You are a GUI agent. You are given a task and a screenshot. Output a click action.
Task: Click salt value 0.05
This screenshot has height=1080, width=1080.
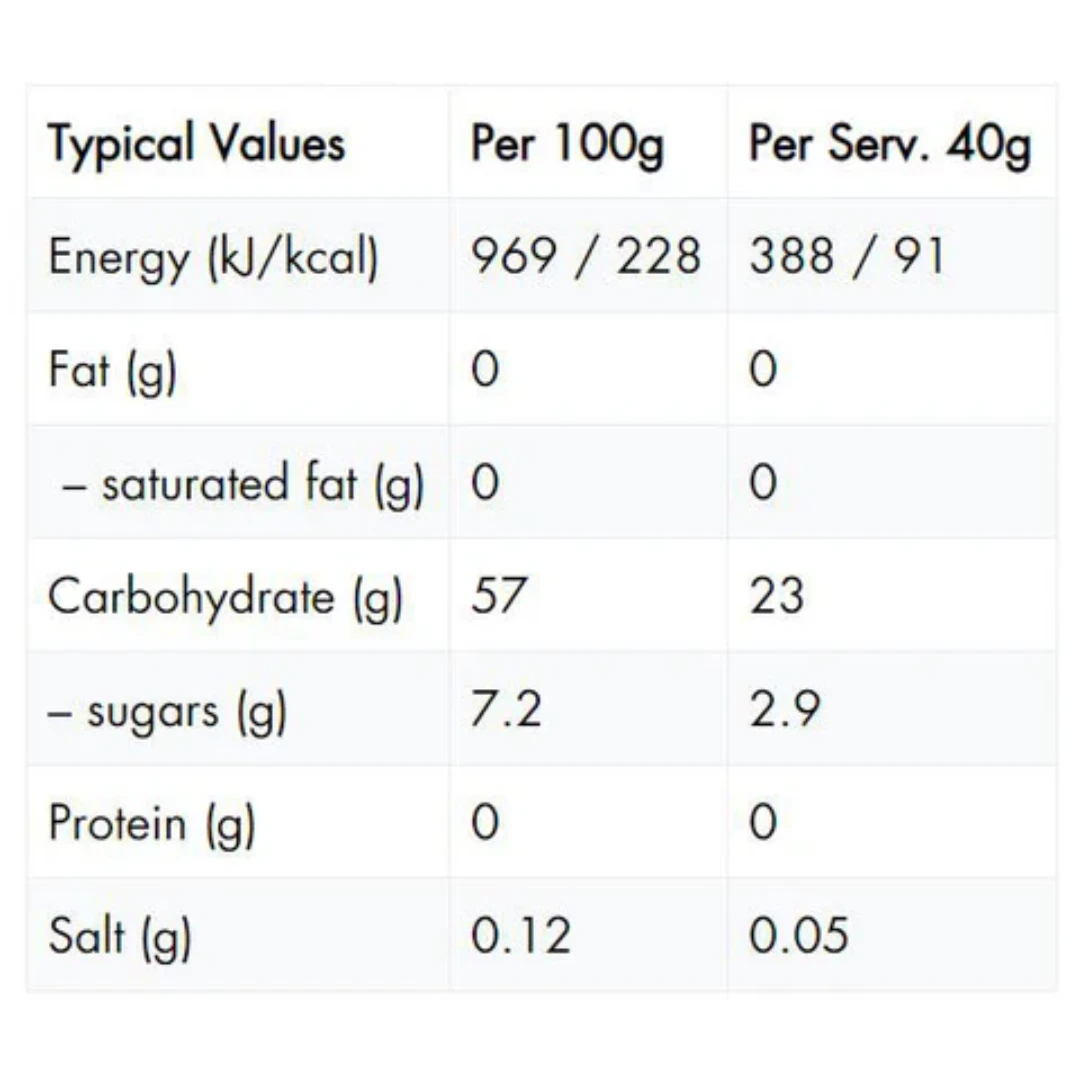point(799,935)
